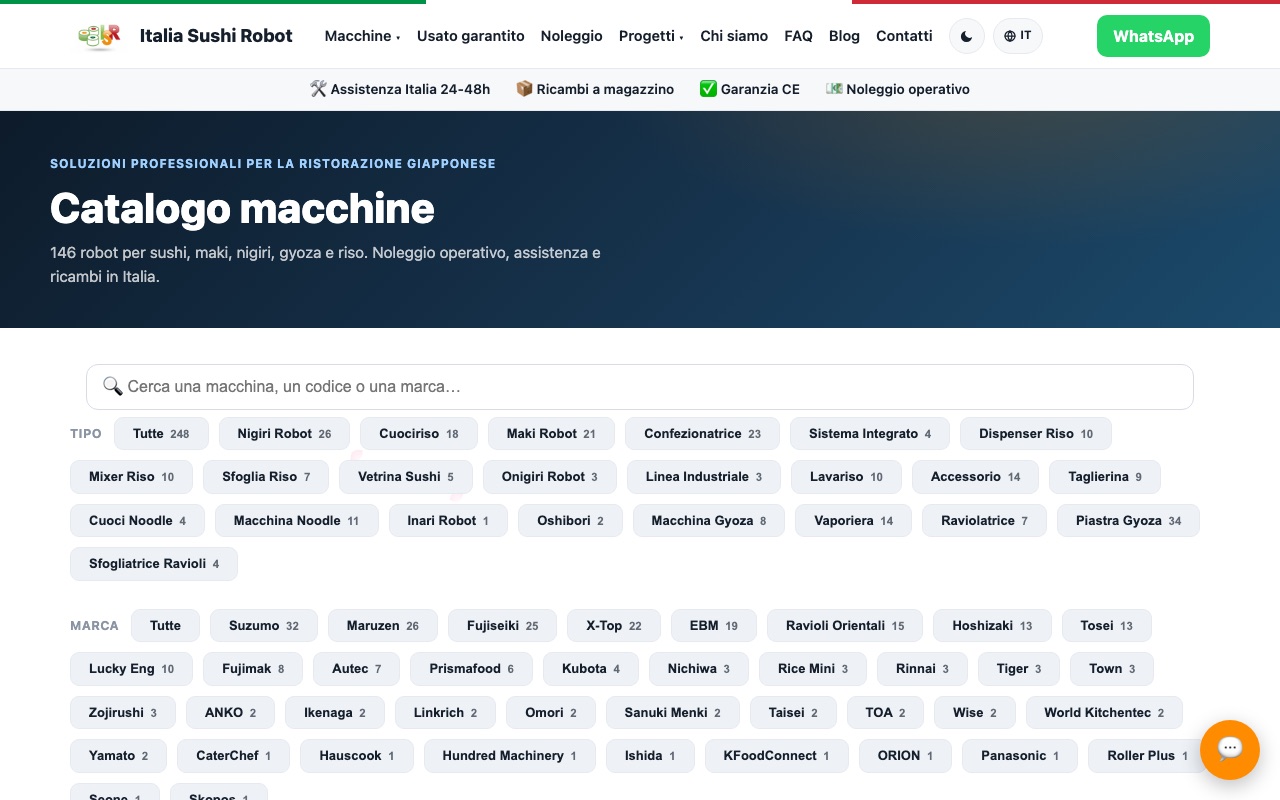Open the Noleggio menu item
The width and height of the screenshot is (1280, 800).
572,36
